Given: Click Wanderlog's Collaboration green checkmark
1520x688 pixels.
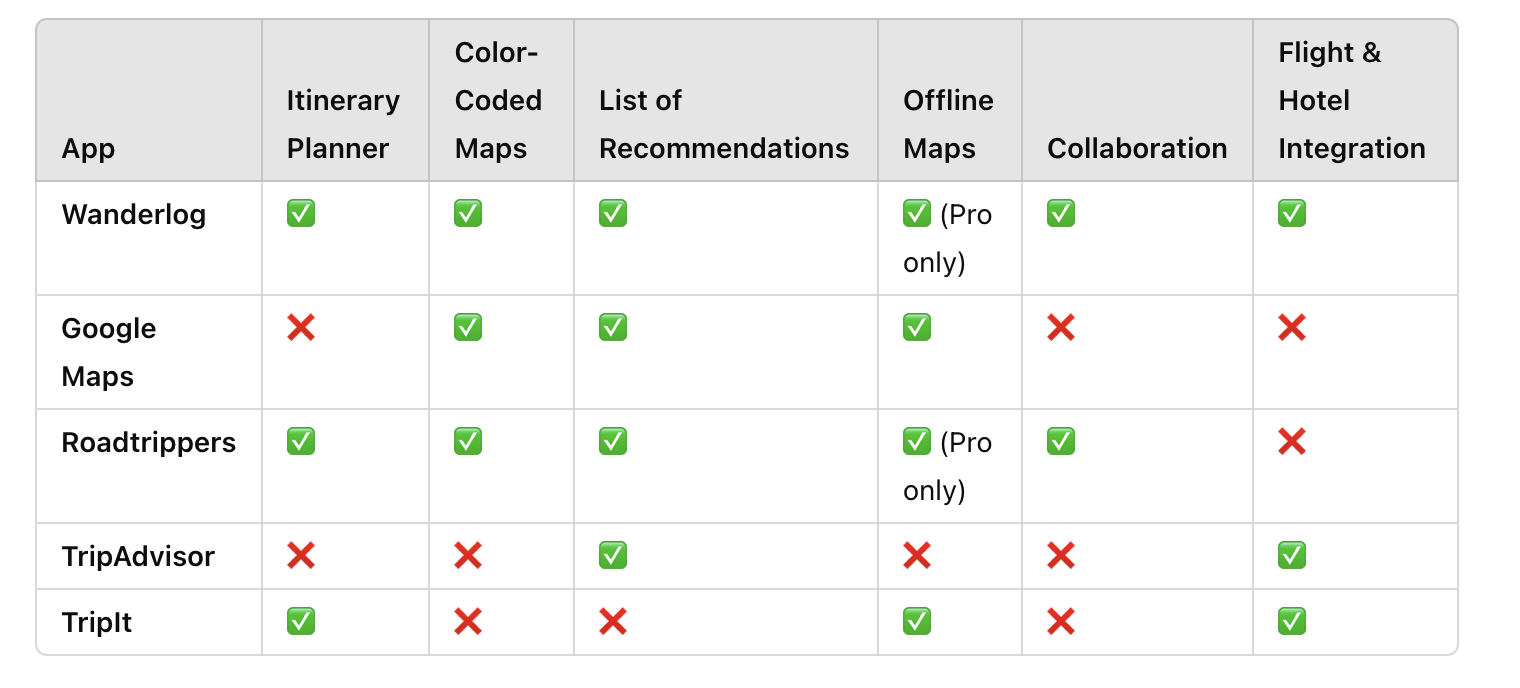Looking at the screenshot, I should click(x=1061, y=213).
